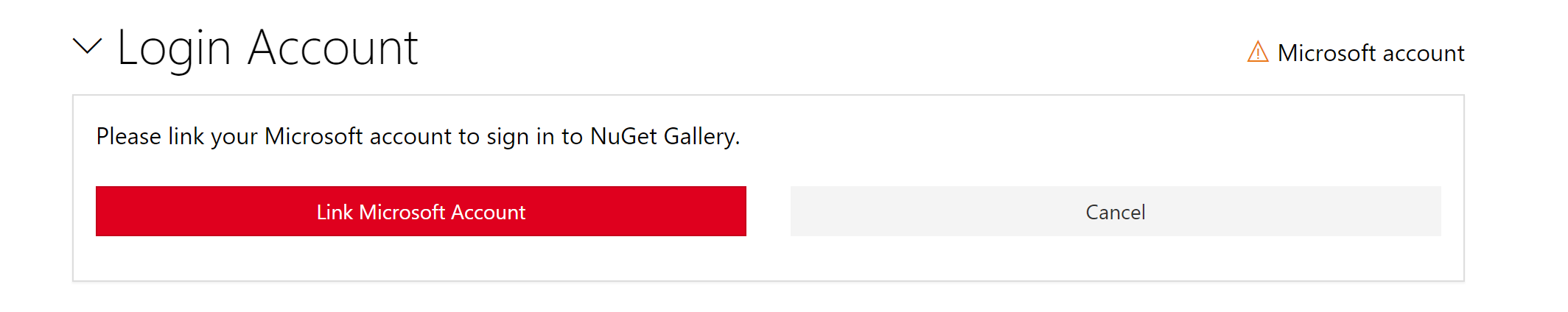
Task: Click the 'Please link your Microsoft account' message
Action: coord(417,137)
